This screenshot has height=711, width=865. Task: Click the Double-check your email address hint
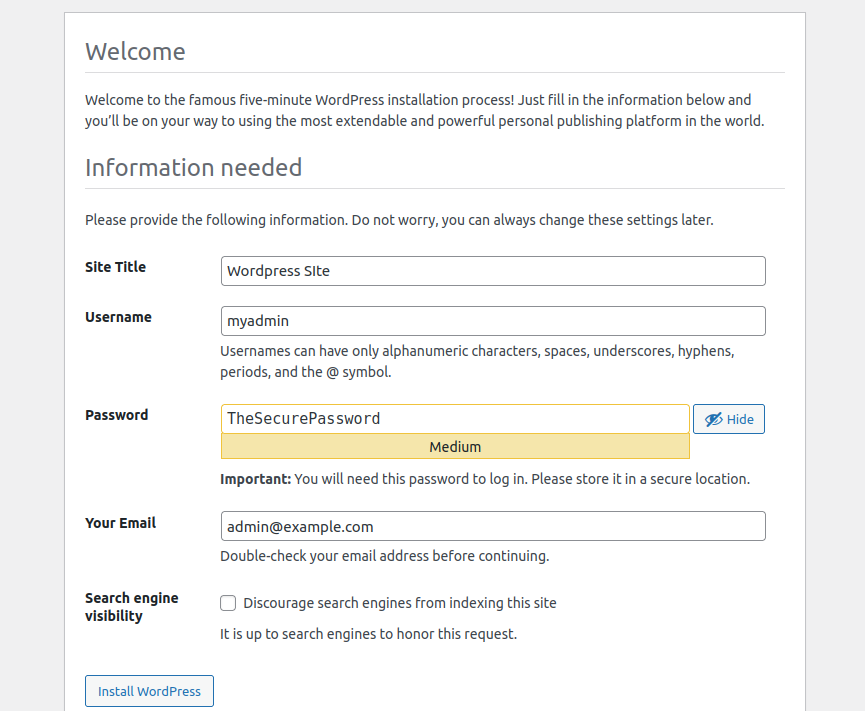(x=384, y=556)
